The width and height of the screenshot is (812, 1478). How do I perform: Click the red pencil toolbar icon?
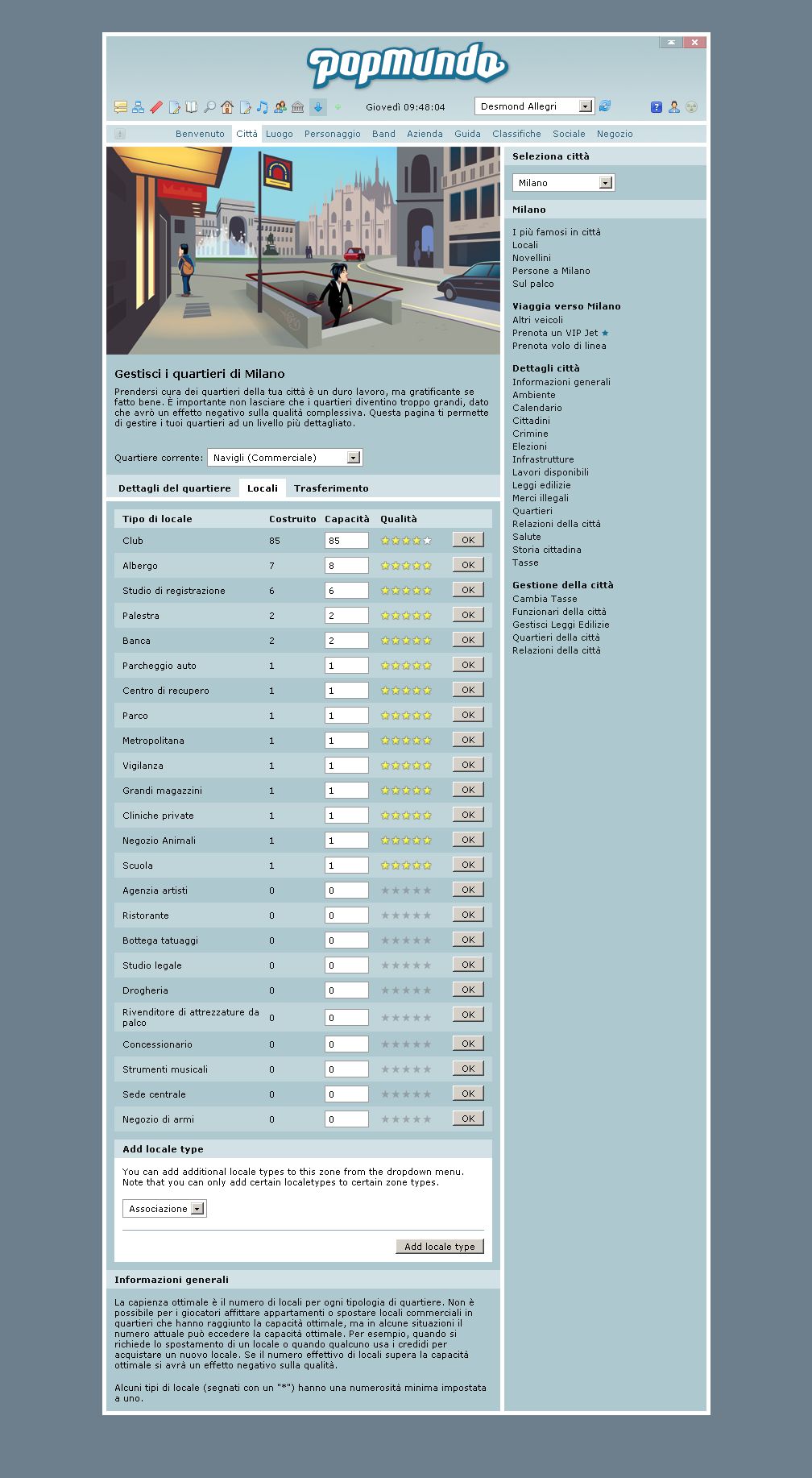pos(156,106)
